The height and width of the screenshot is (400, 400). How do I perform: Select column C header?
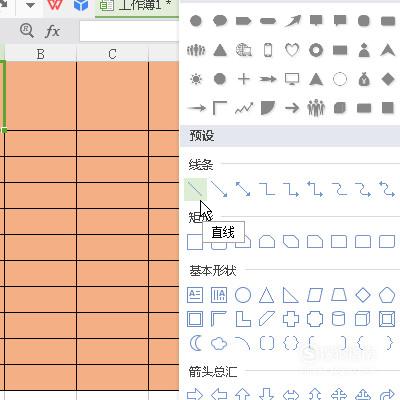coord(113,54)
